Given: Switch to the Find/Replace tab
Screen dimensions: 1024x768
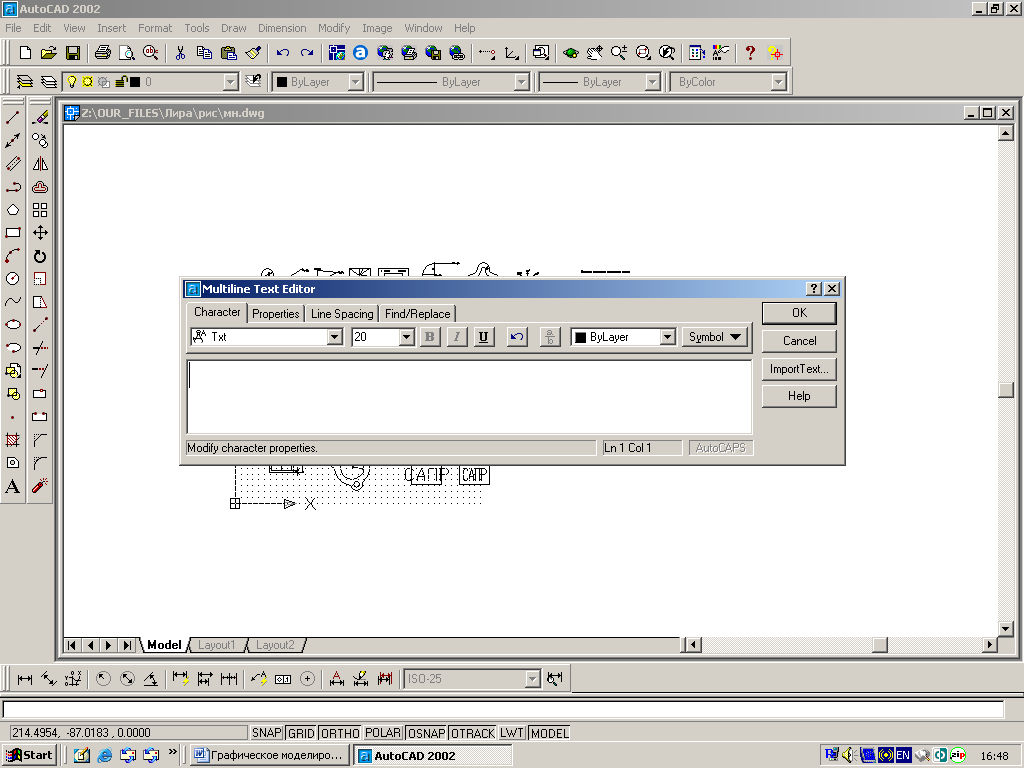Looking at the screenshot, I should pyautogui.click(x=417, y=314).
